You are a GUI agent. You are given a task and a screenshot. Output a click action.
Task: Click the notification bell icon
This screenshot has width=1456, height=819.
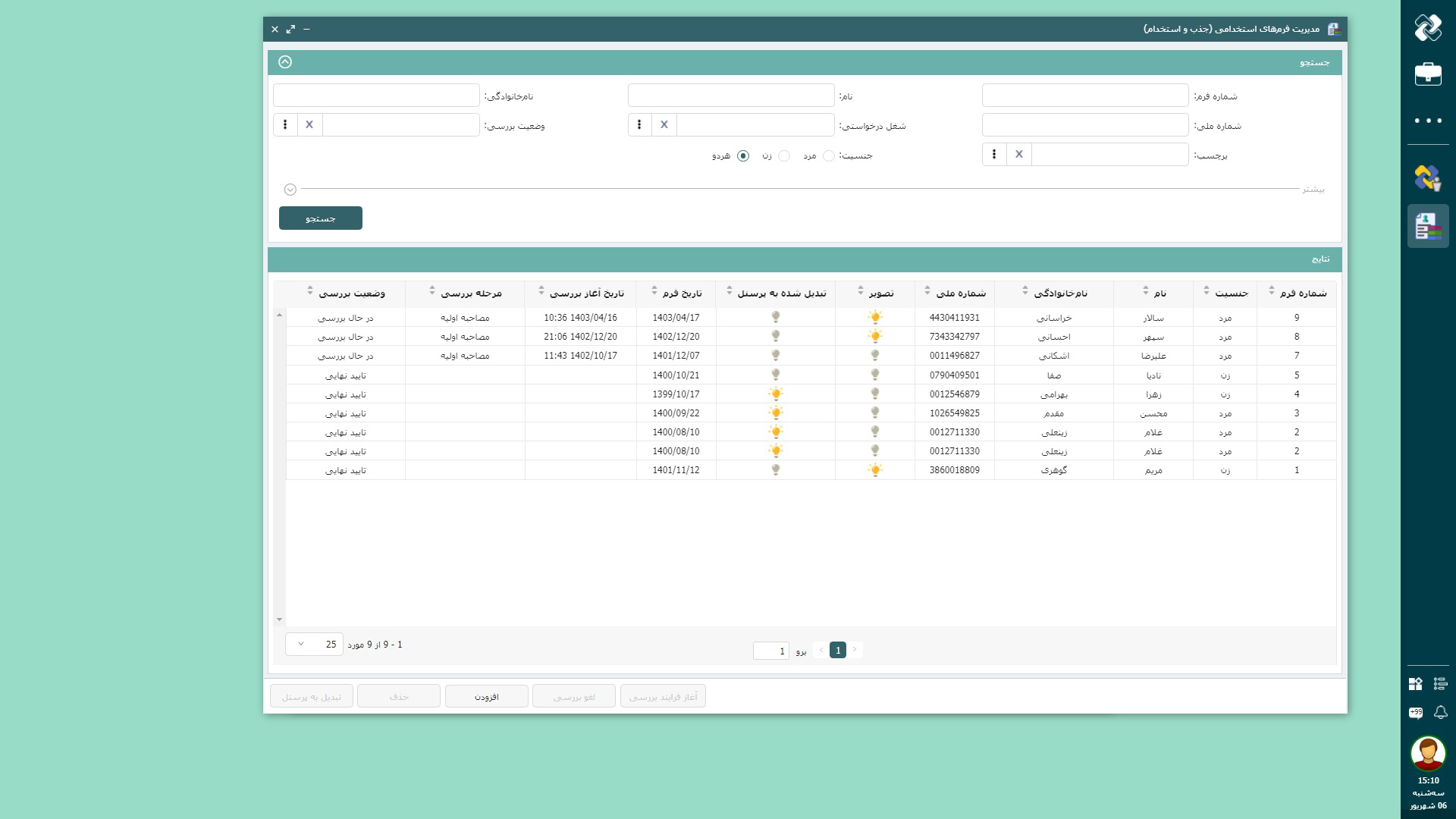pyautogui.click(x=1440, y=712)
